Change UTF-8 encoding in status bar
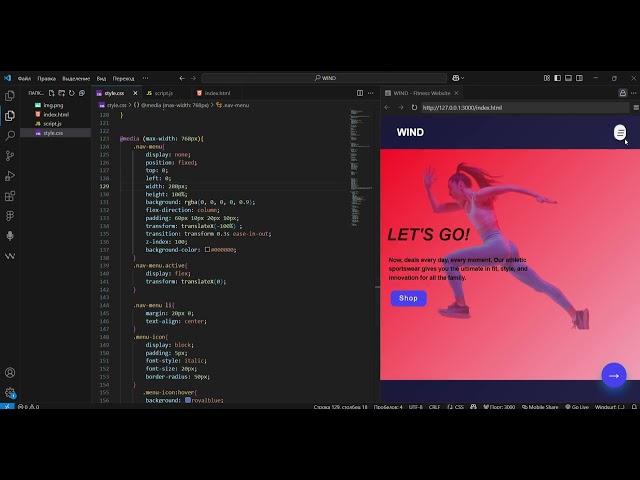640x480 pixels. click(x=416, y=407)
